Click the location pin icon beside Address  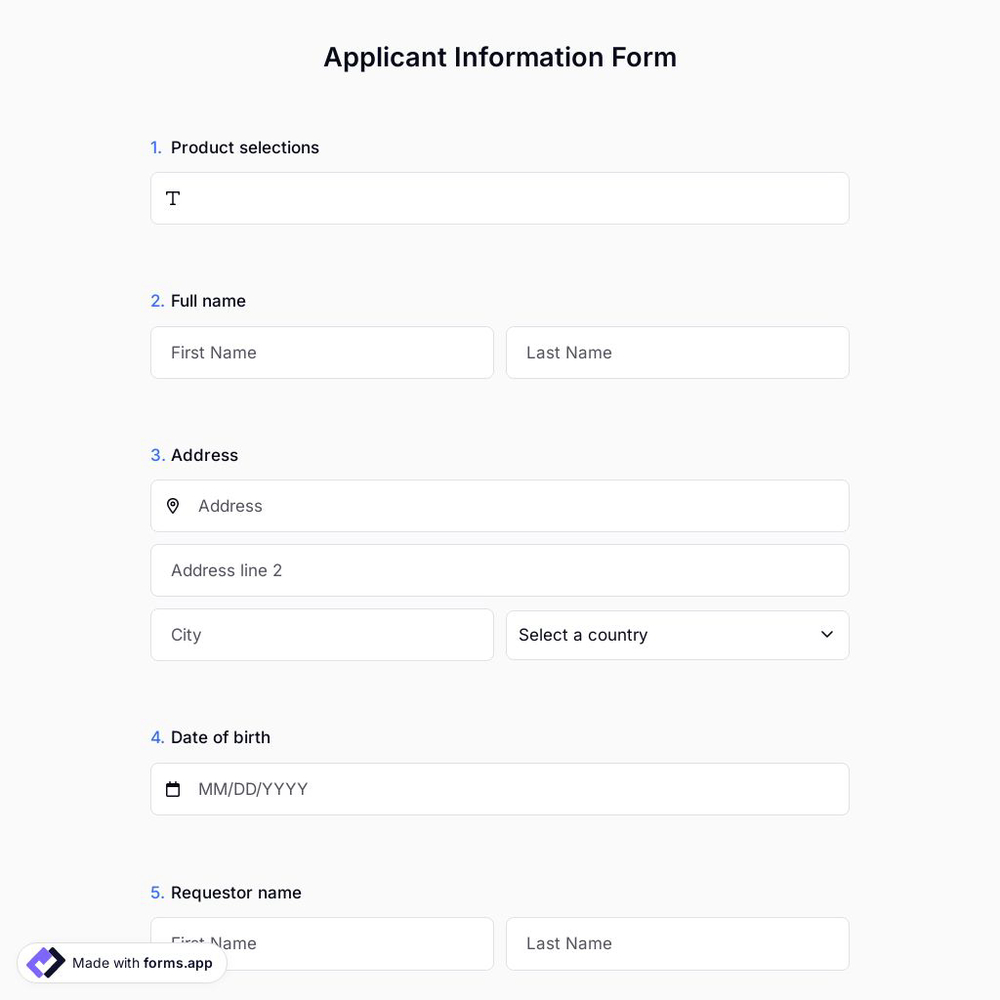[173, 506]
